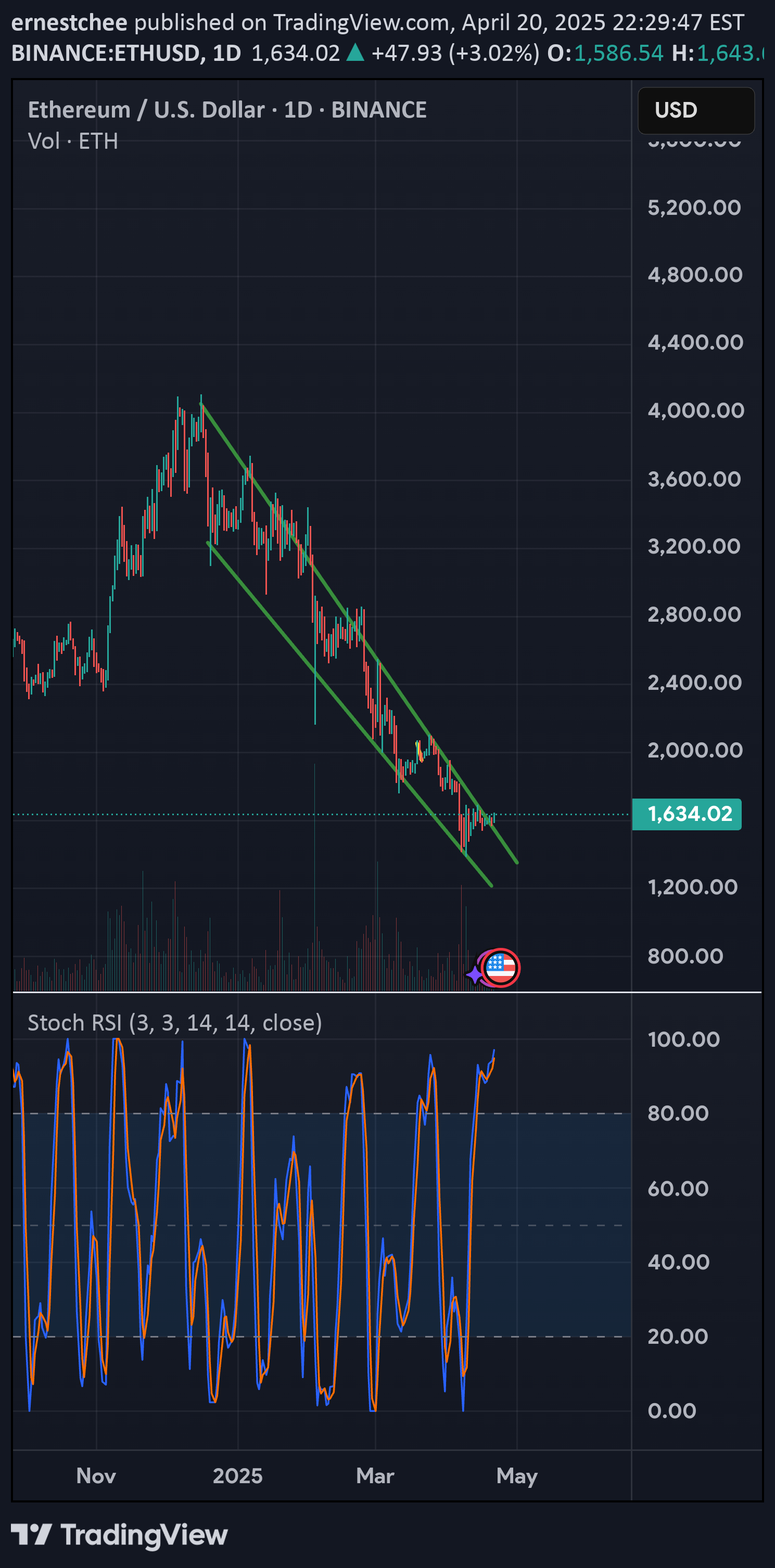
Task: Click the 2,000.00 price axis label
Action: click(695, 750)
